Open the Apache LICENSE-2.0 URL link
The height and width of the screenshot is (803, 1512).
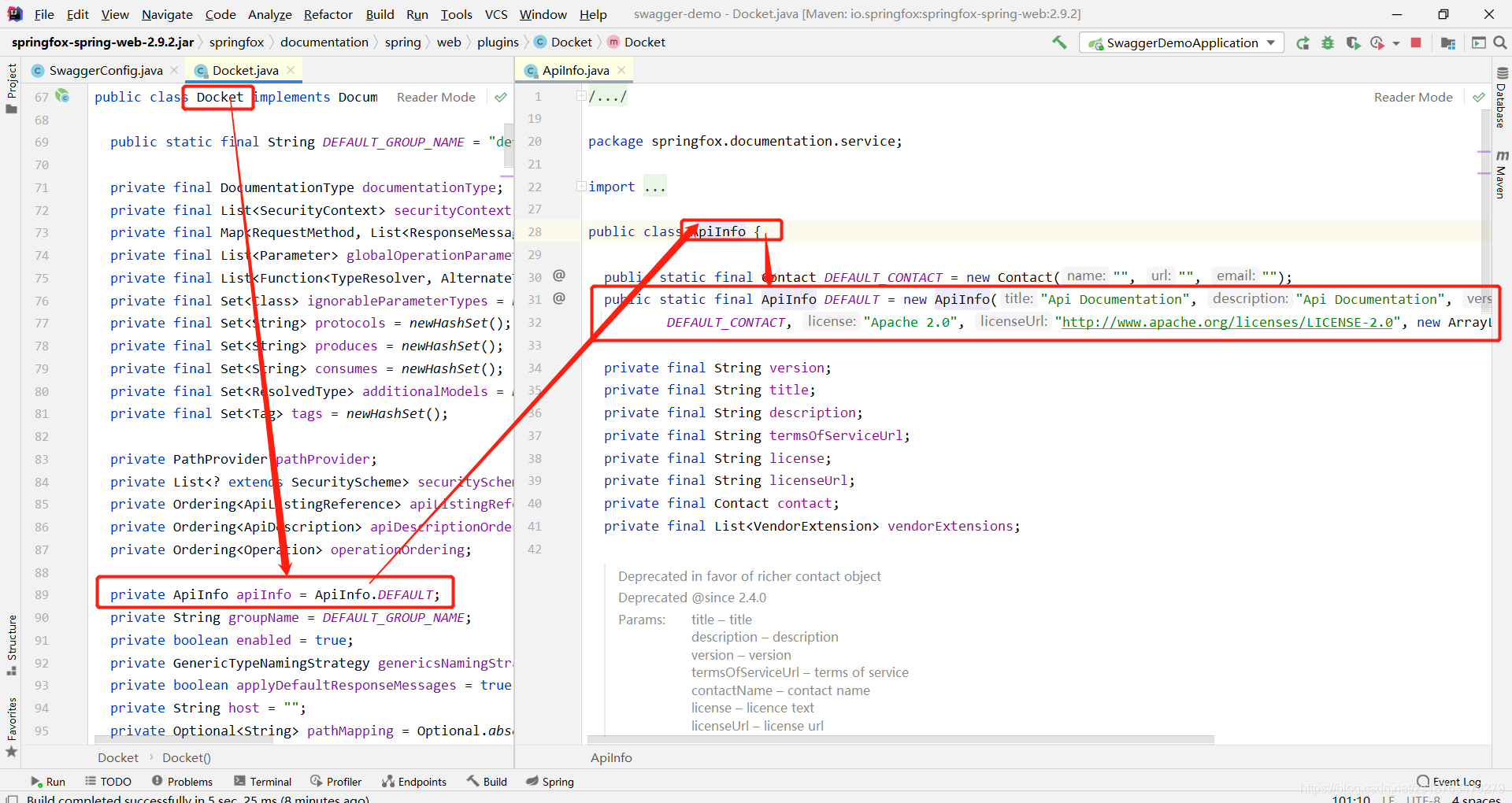tap(1227, 322)
